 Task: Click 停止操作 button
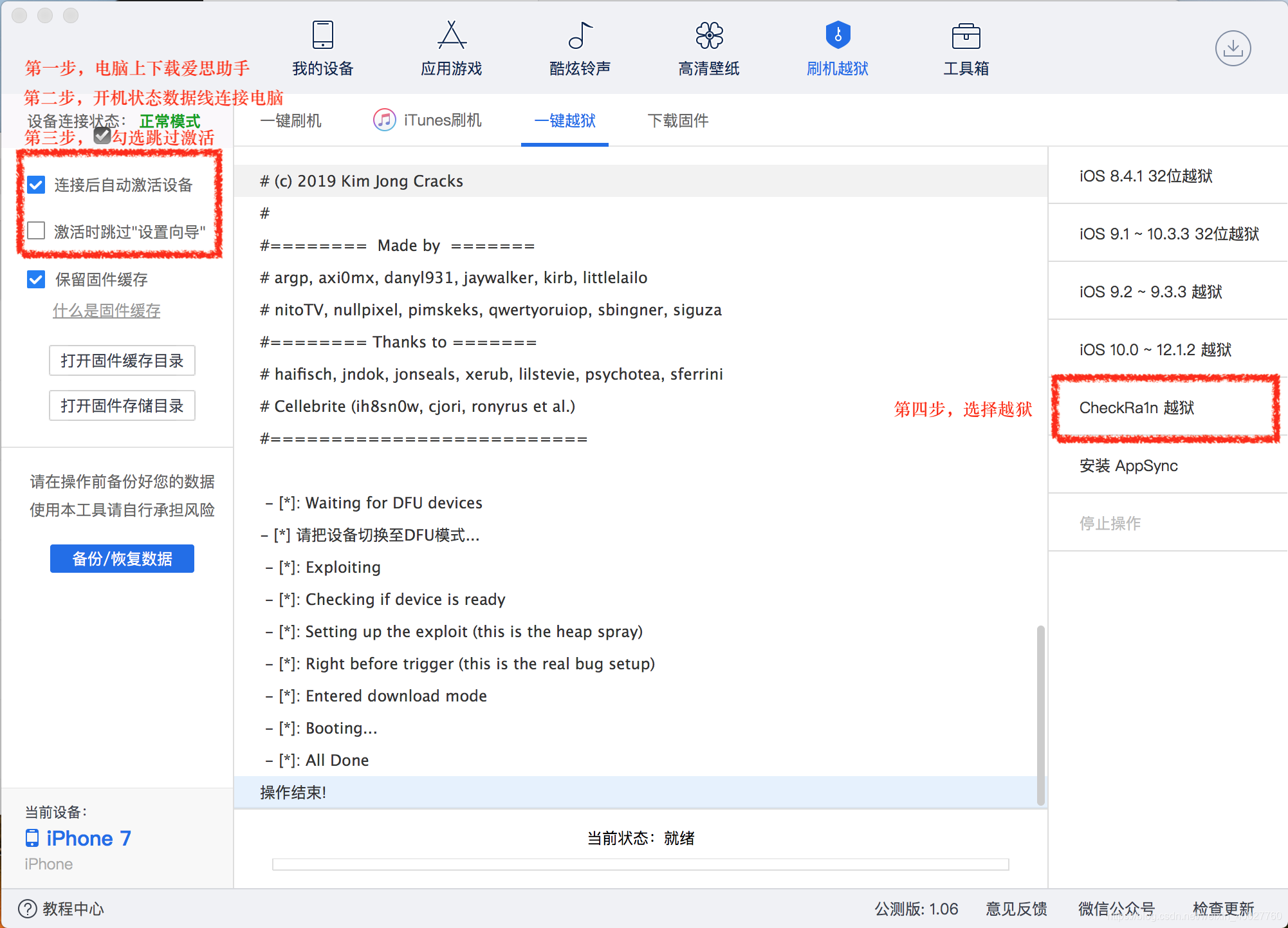coord(1168,523)
